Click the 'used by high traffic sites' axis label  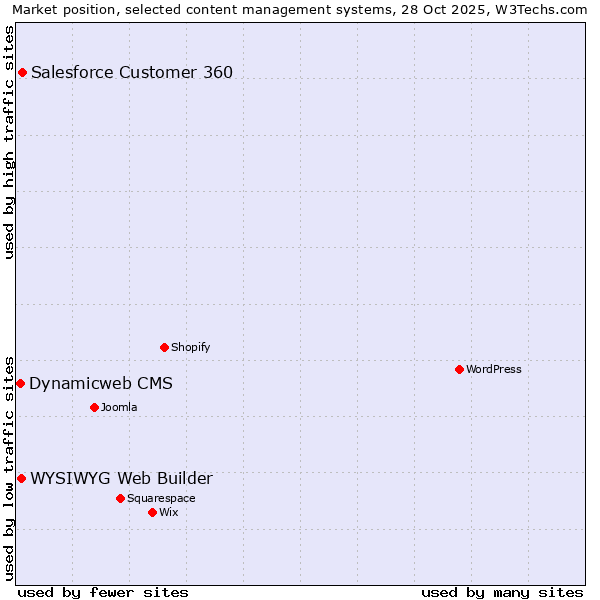point(9,141)
